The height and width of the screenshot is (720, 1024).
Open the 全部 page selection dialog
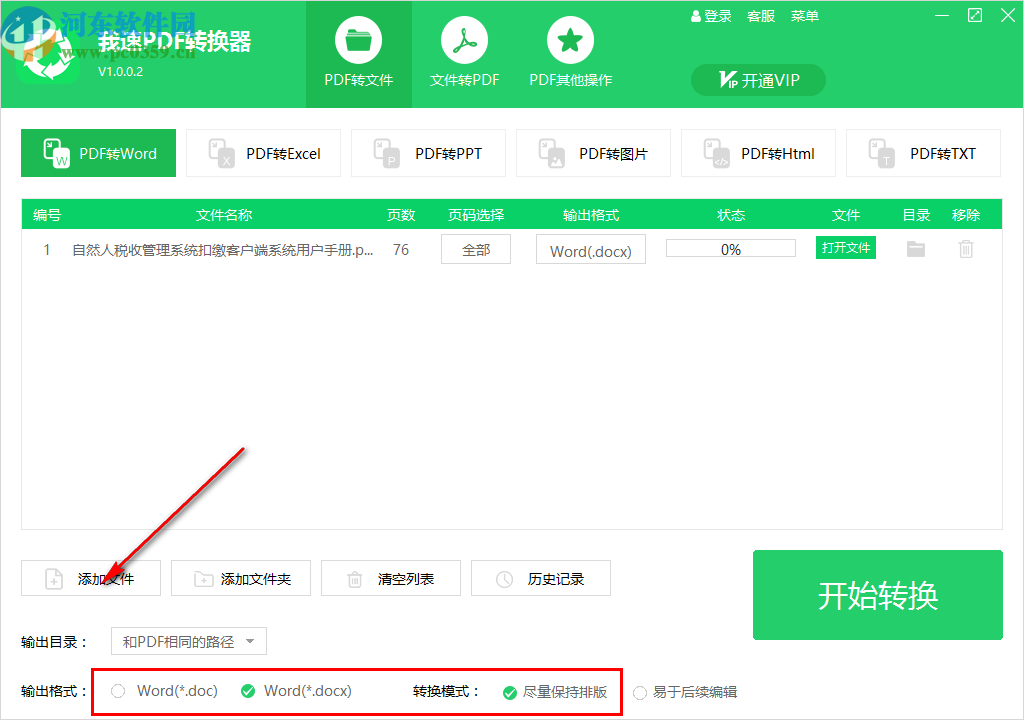click(x=475, y=249)
